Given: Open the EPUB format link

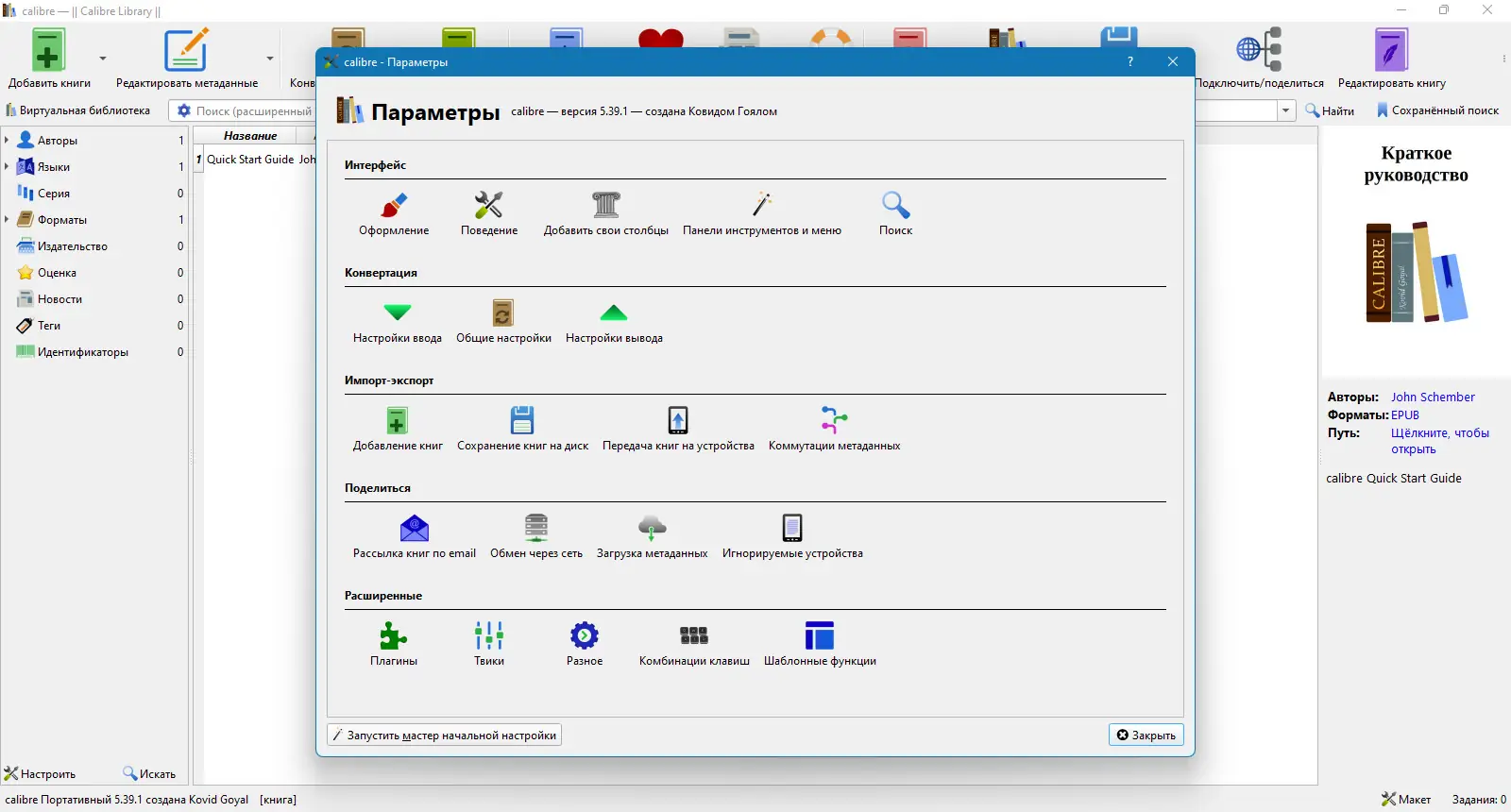Looking at the screenshot, I should (1405, 414).
